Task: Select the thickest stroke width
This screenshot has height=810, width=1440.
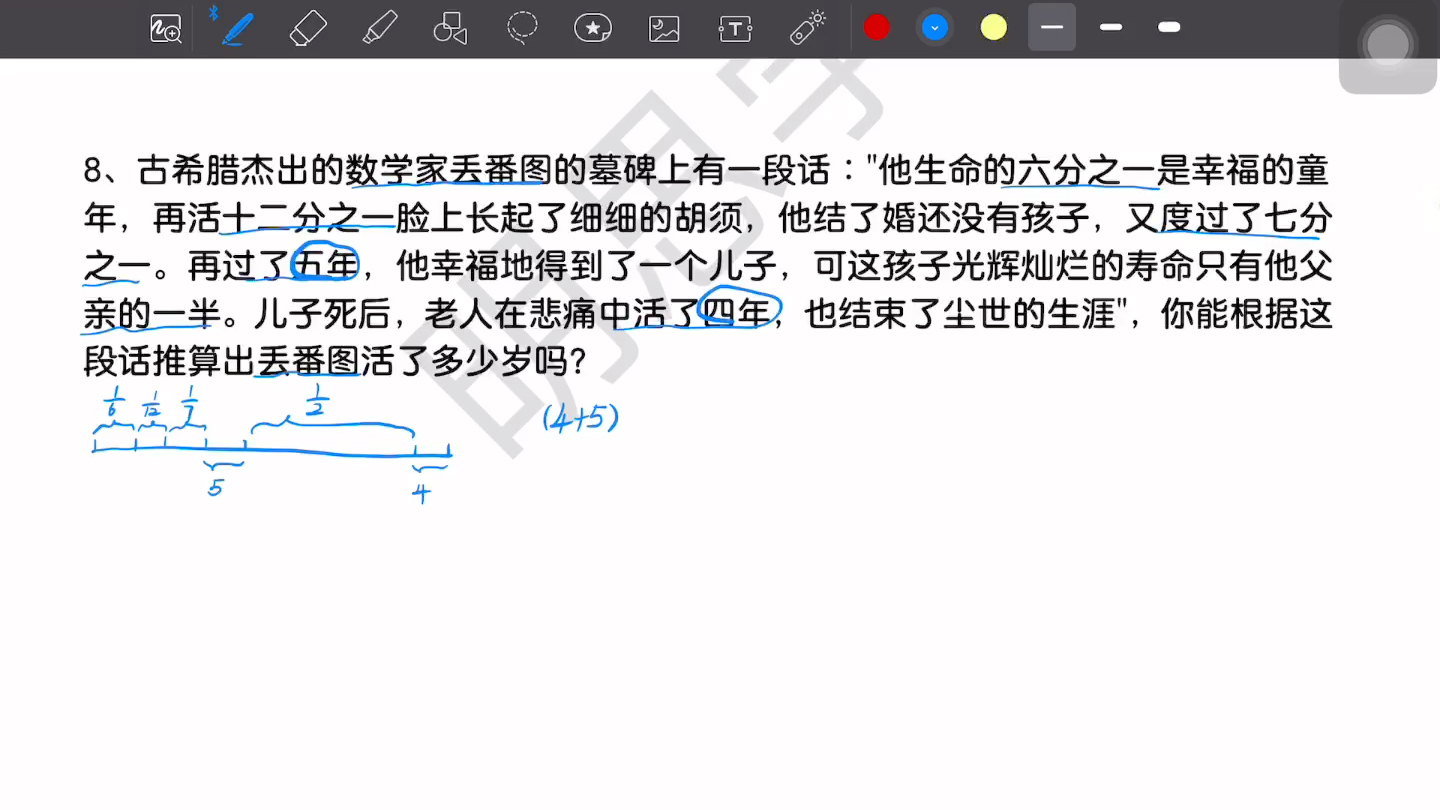Action: 1169,27
